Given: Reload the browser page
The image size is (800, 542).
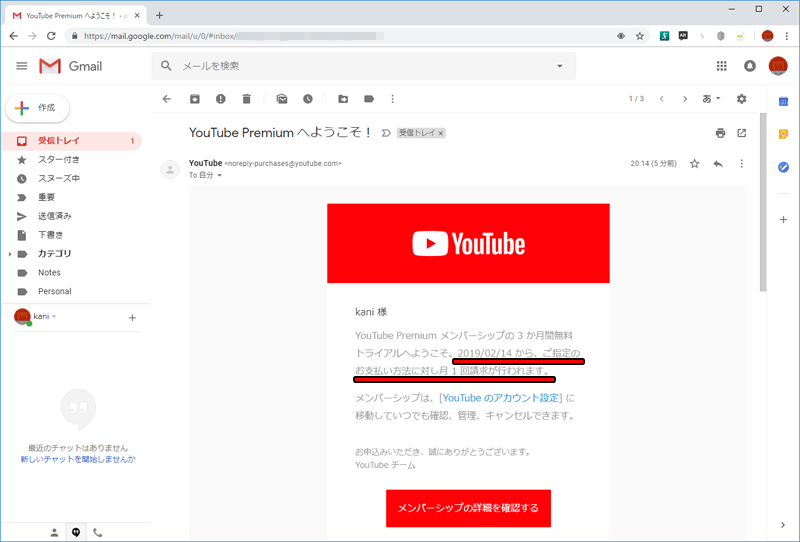Looking at the screenshot, I should (x=51, y=36).
